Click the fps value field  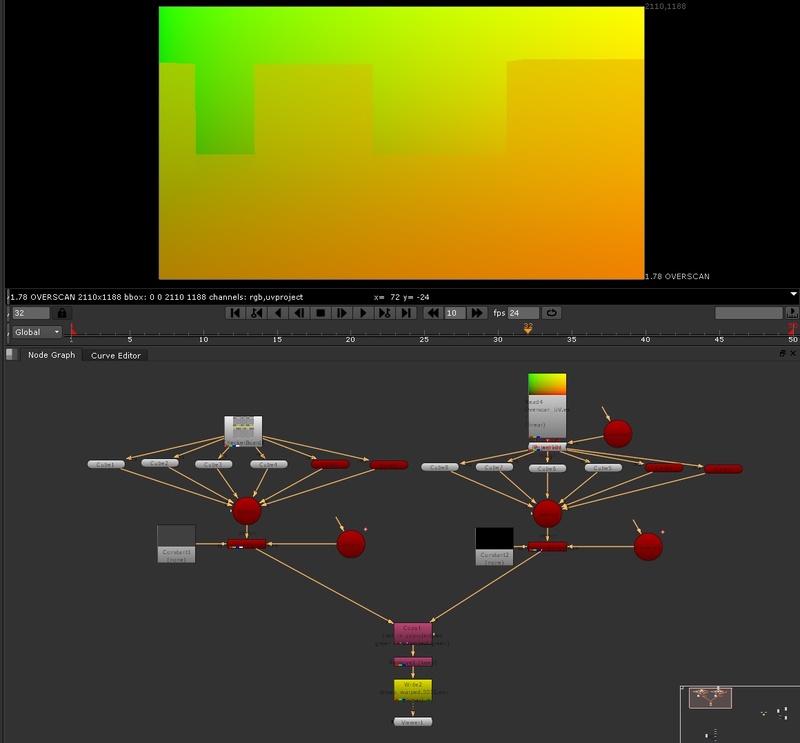523,313
